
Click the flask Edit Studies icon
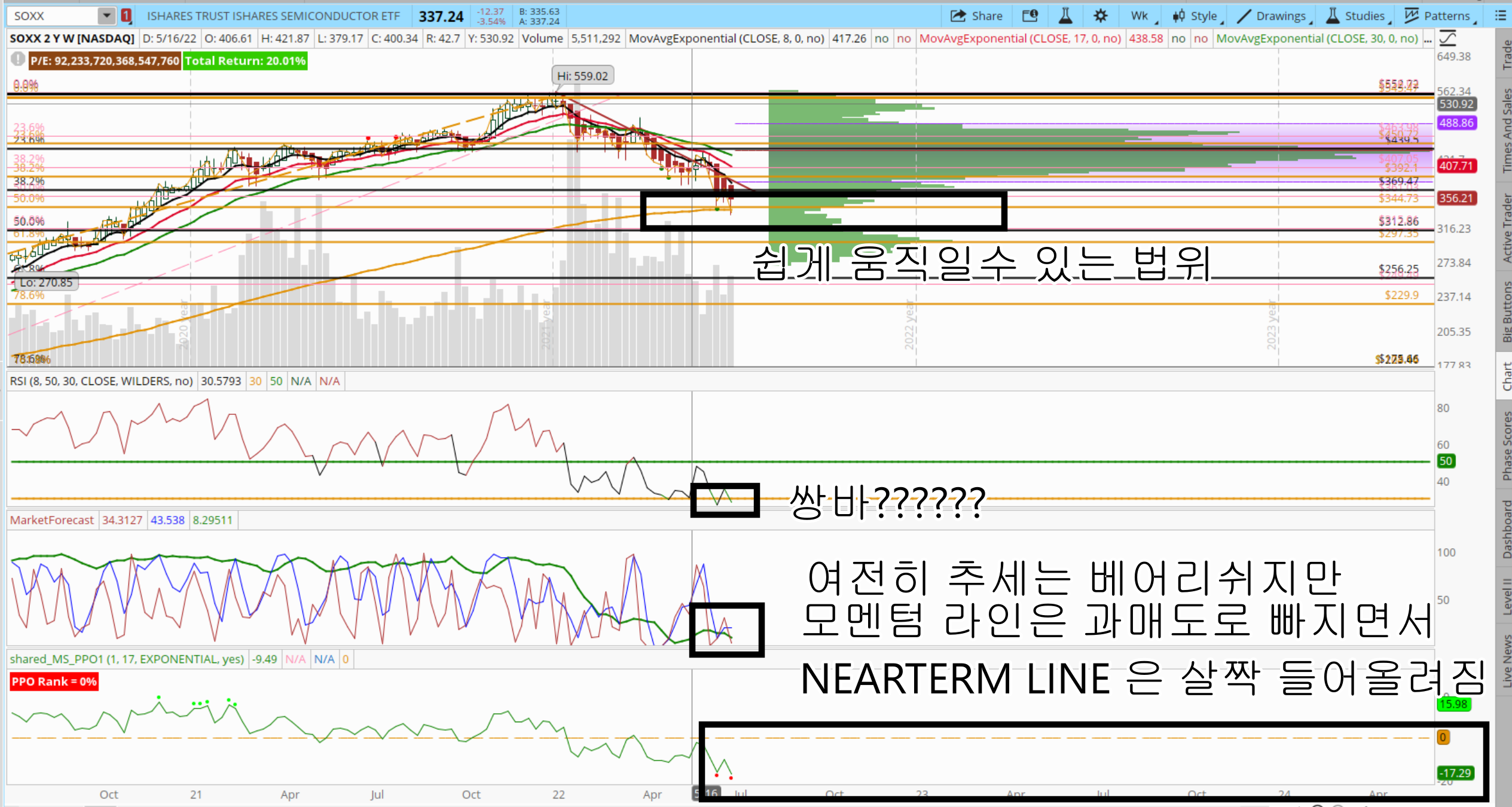point(1065,16)
